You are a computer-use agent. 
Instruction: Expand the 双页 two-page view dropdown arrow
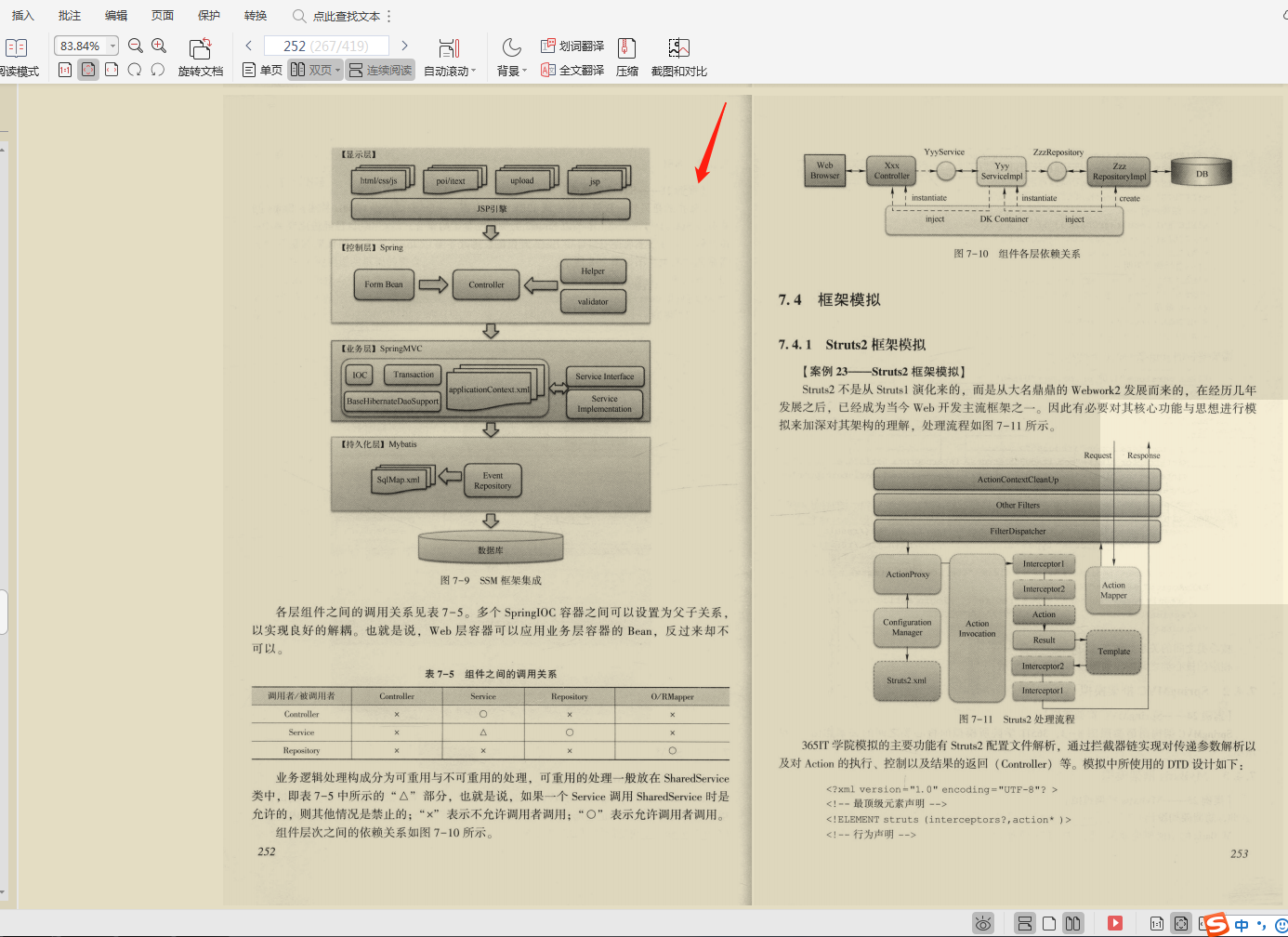coord(338,70)
